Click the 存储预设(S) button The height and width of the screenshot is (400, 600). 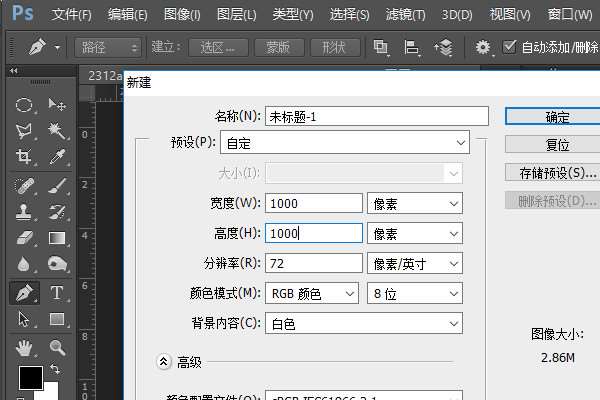(x=553, y=173)
